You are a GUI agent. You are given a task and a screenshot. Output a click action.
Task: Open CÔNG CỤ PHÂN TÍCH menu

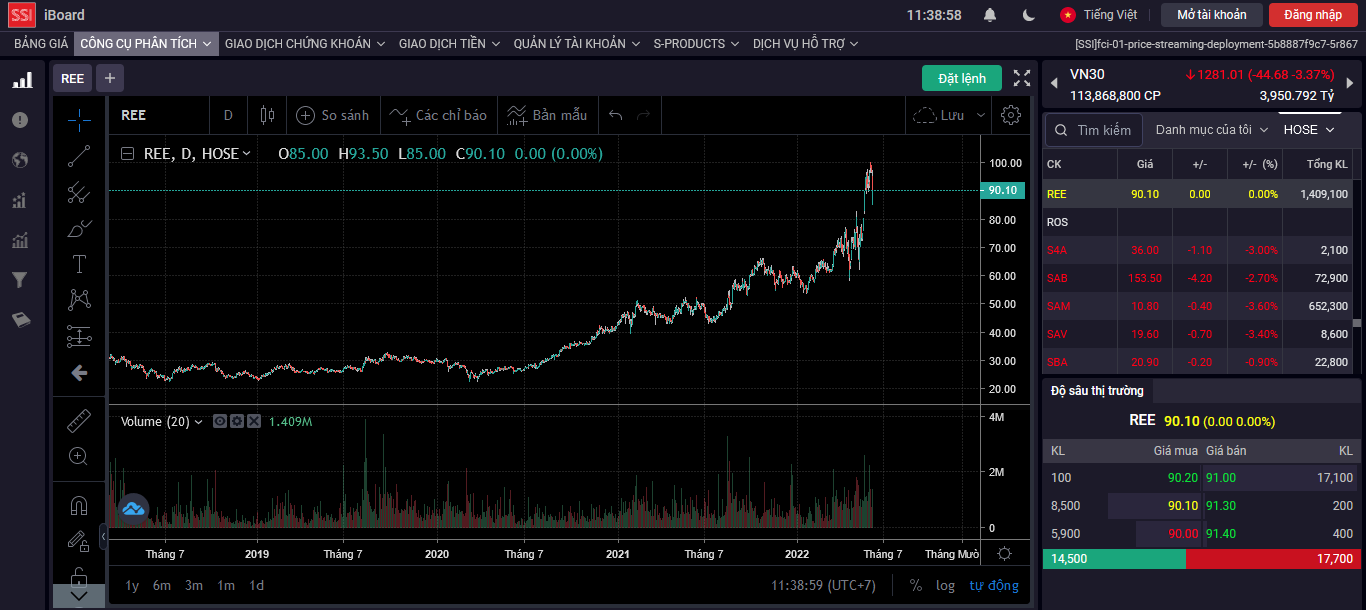click(146, 44)
